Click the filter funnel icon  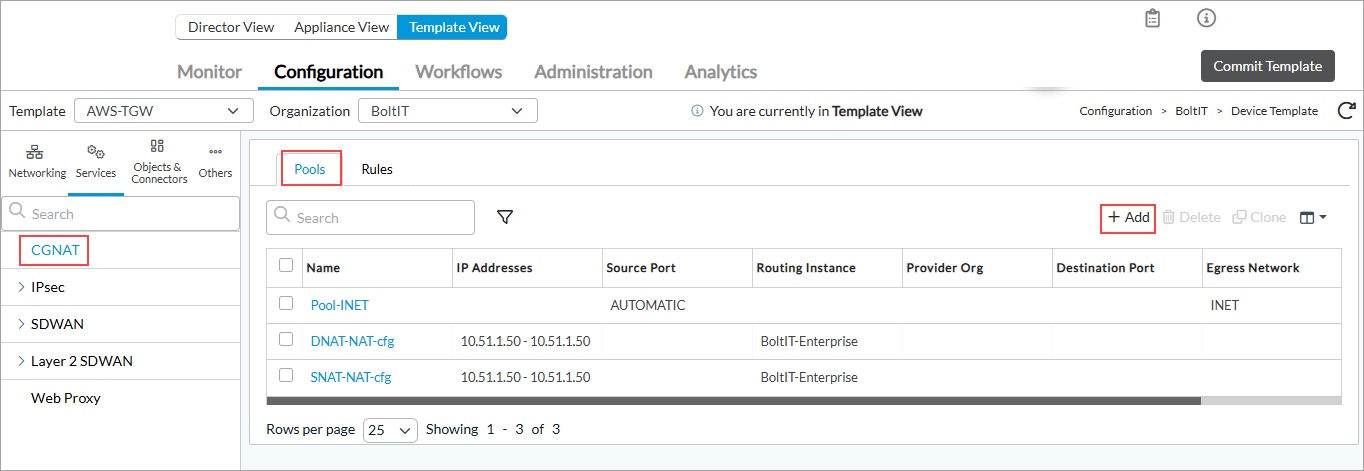pyautogui.click(x=505, y=217)
